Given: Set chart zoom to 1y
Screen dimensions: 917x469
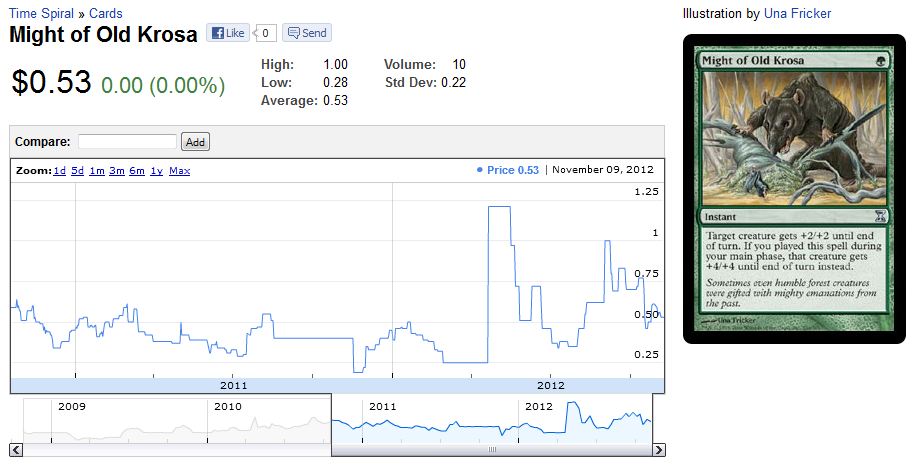Looking at the screenshot, I should coord(157,171).
